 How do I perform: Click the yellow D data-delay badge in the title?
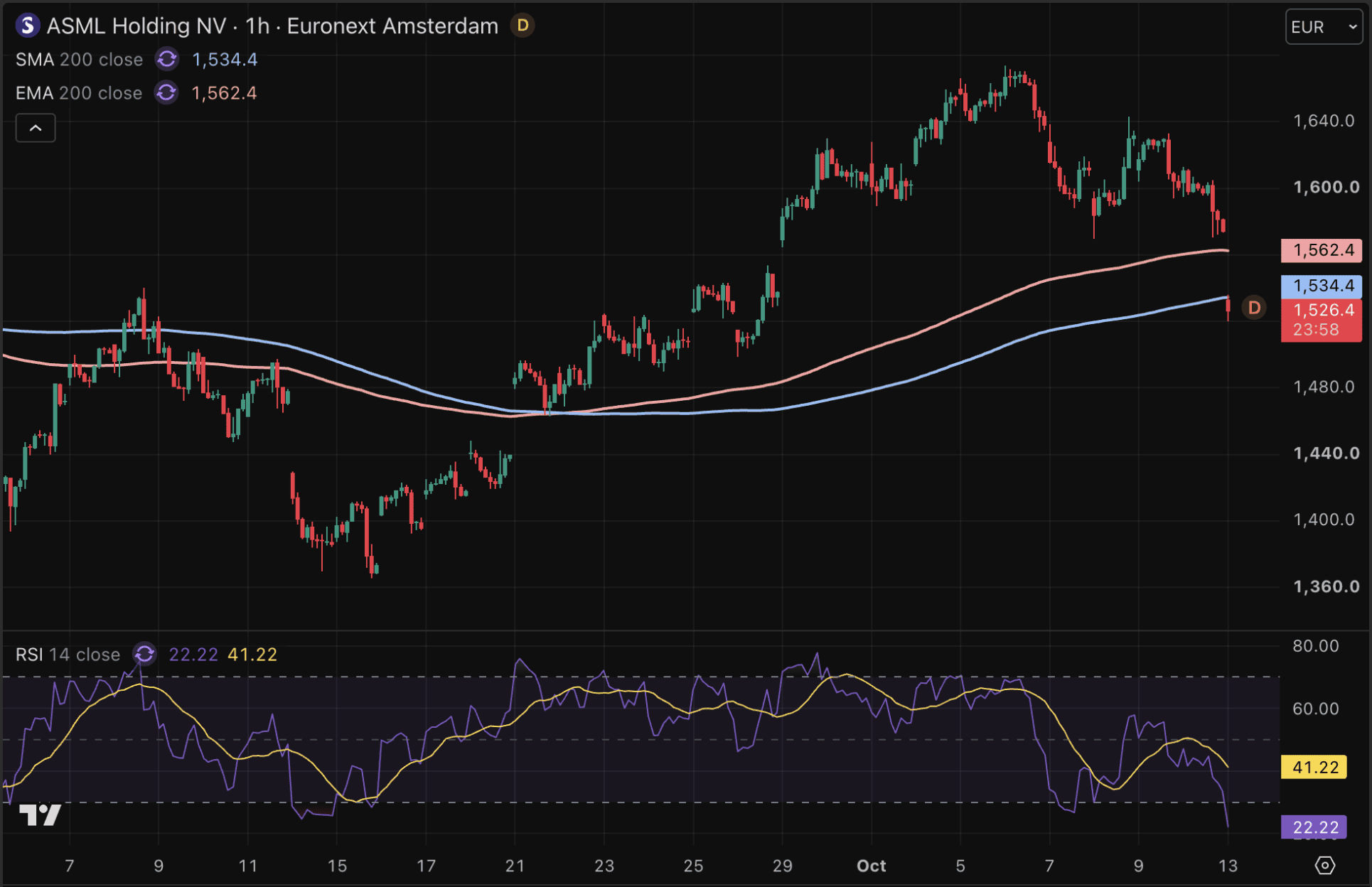522,26
